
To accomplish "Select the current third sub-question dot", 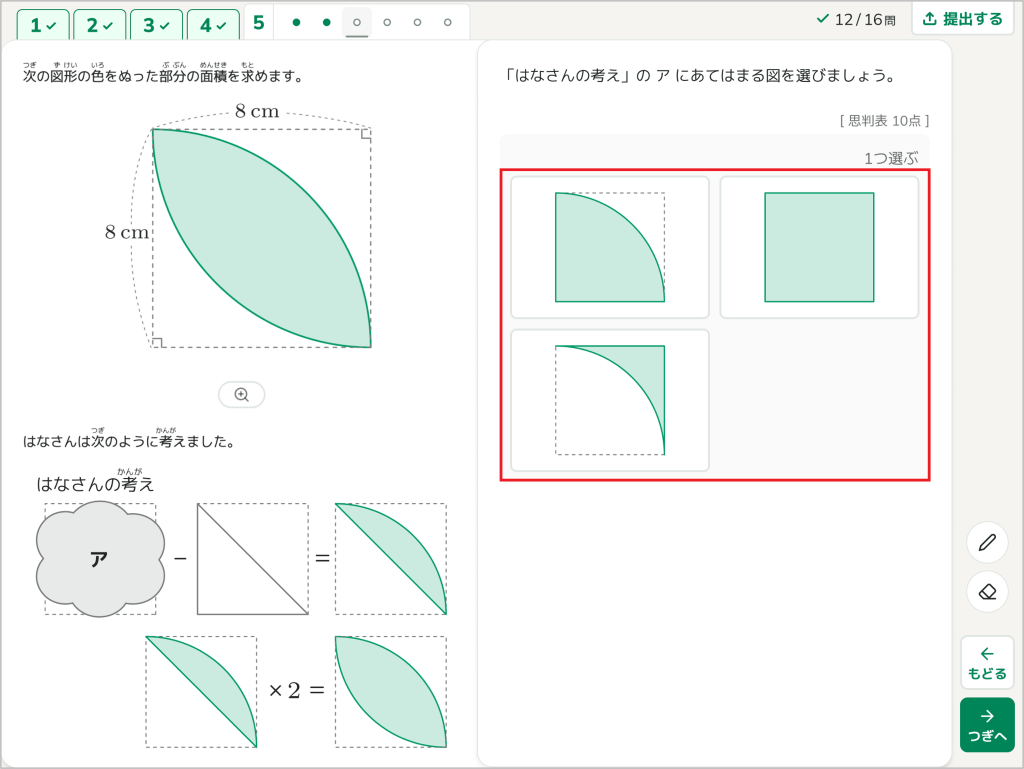I will 357,23.
